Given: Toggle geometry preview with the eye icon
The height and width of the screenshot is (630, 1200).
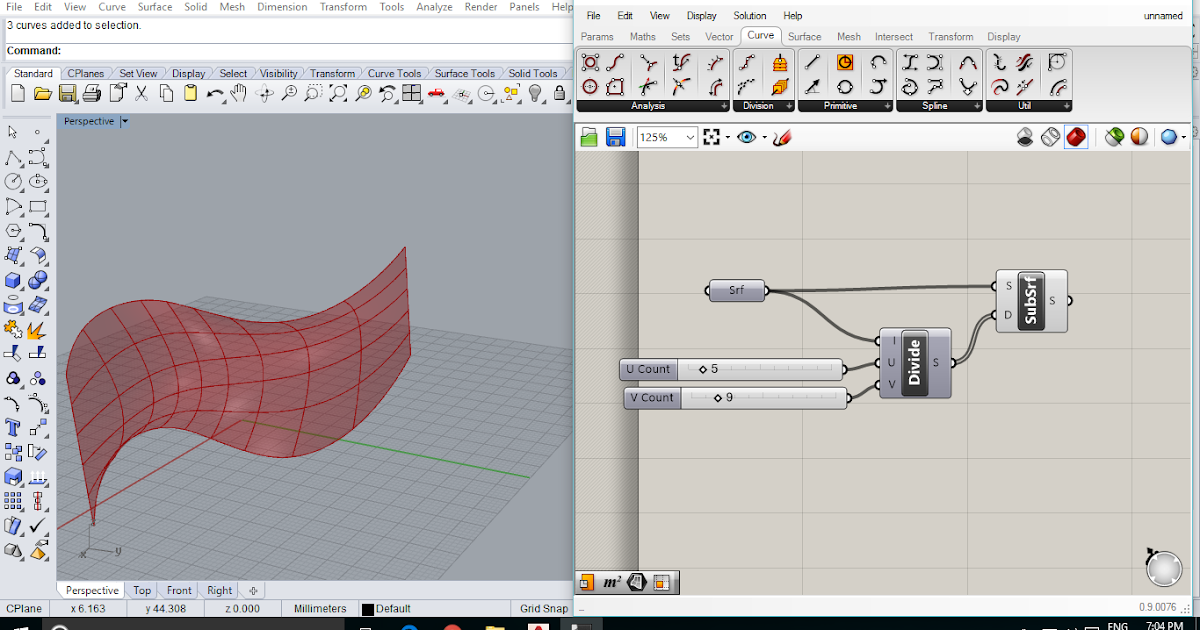Looking at the screenshot, I should pos(748,136).
